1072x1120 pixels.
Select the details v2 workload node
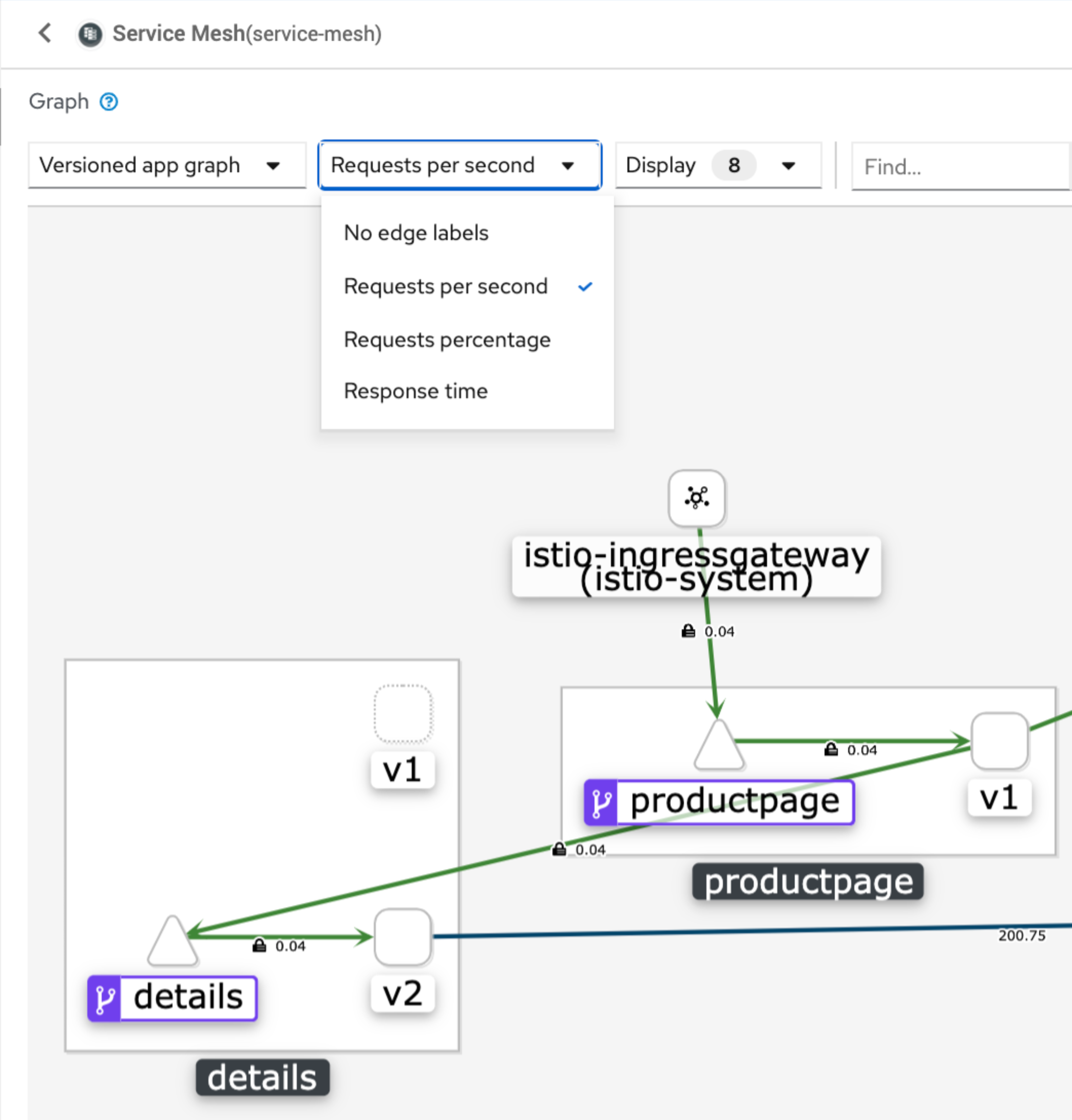(403, 937)
